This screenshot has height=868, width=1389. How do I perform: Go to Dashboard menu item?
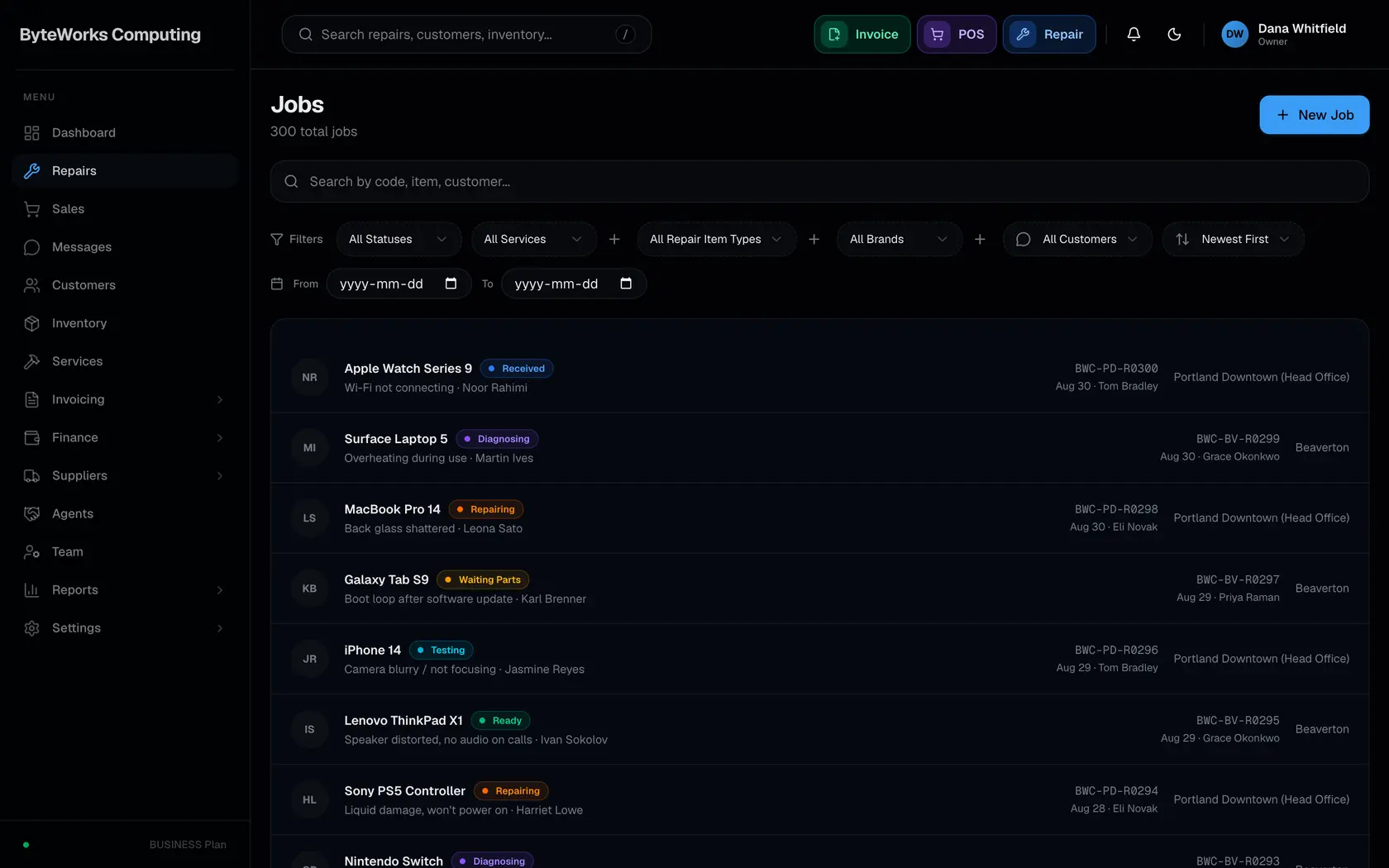pyautogui.click(x=125, y=133)
